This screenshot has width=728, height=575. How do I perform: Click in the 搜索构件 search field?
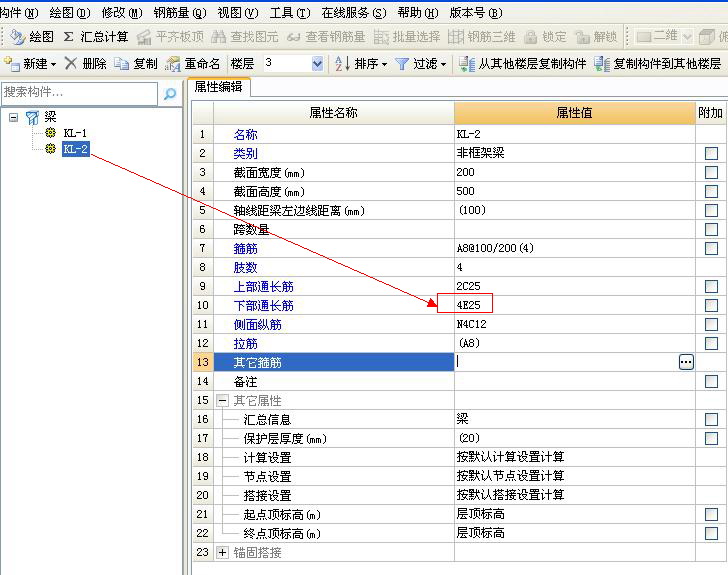point(79,93)
